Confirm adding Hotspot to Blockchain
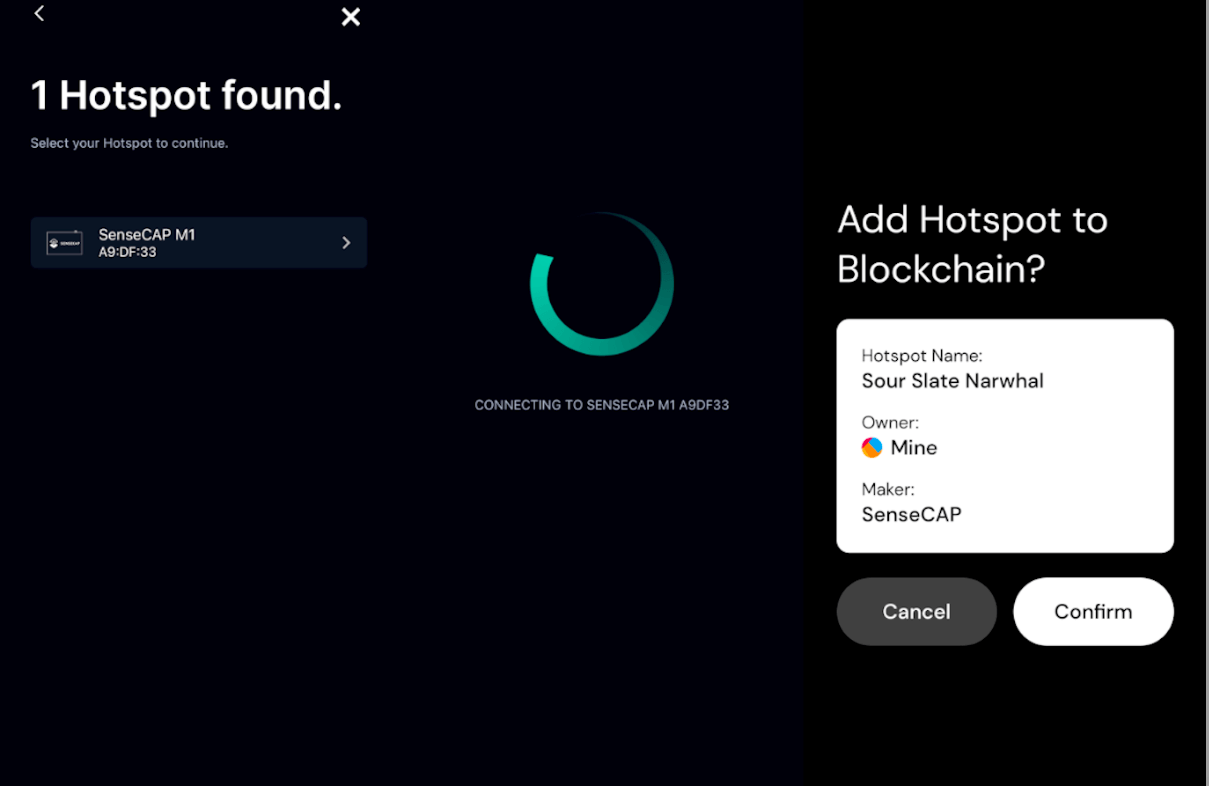The width and height of the screenshot is (1209, 786). (x=1093, y=611)
